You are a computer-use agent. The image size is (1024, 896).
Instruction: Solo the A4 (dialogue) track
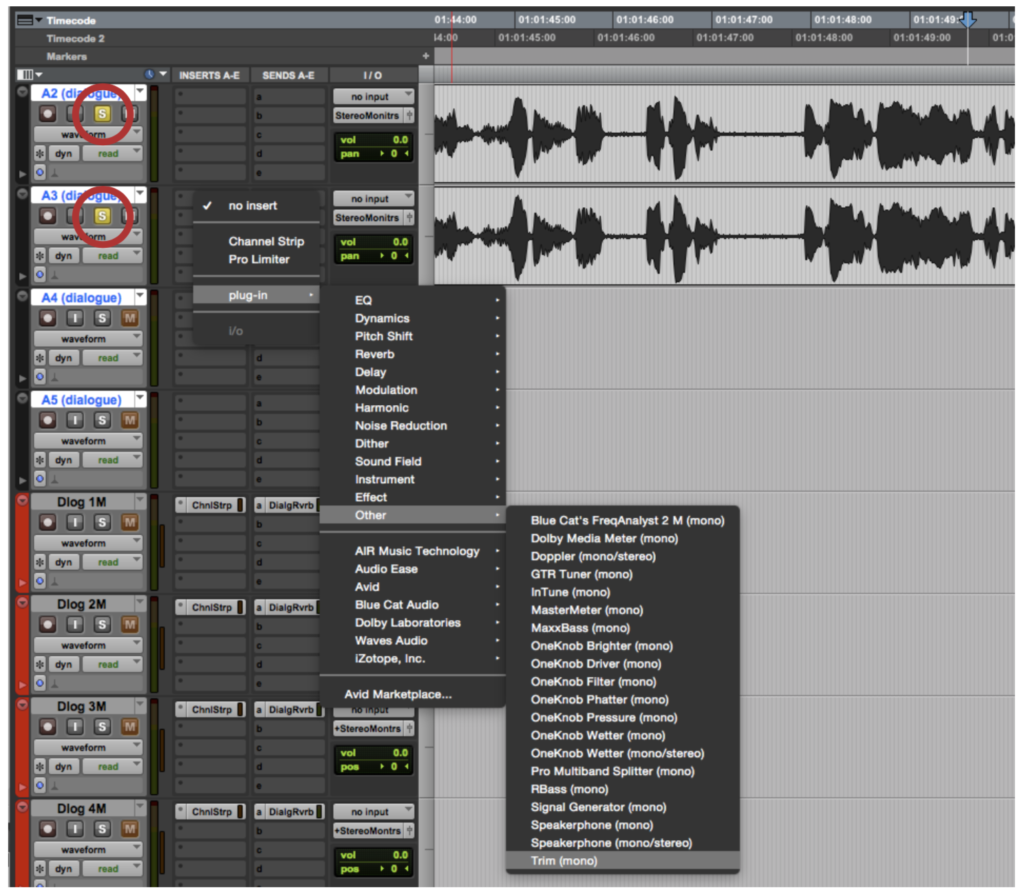coord(102,318)
